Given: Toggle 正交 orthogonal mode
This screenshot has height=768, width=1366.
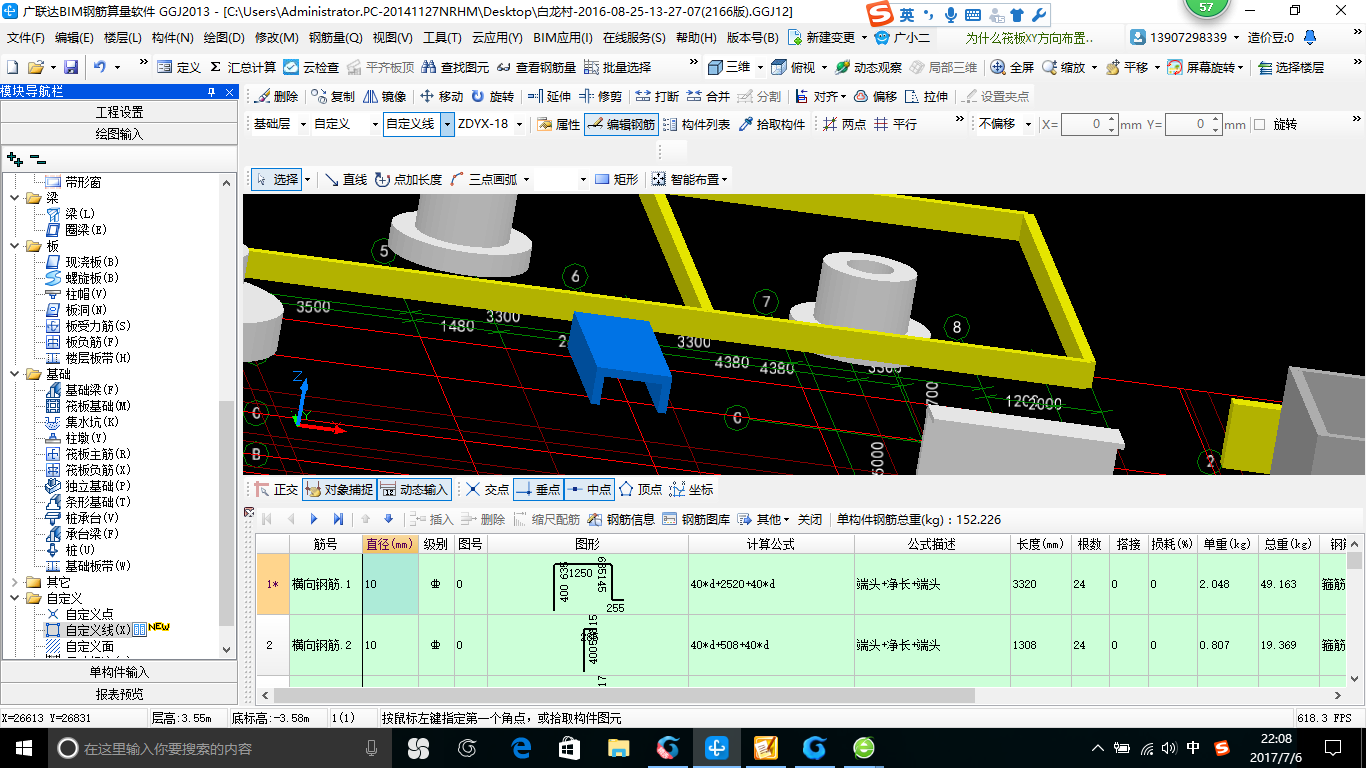Looking at the screenshot, I should pos(276,490).
